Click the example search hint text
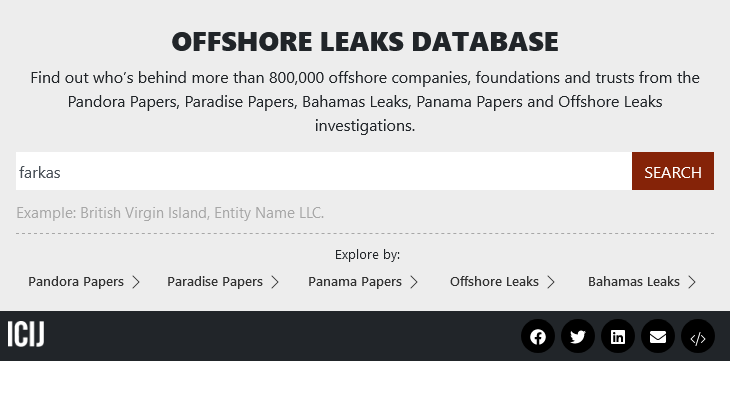Viewport: 730px width, 400px height. pyautogui.click(x=170, y=213)
